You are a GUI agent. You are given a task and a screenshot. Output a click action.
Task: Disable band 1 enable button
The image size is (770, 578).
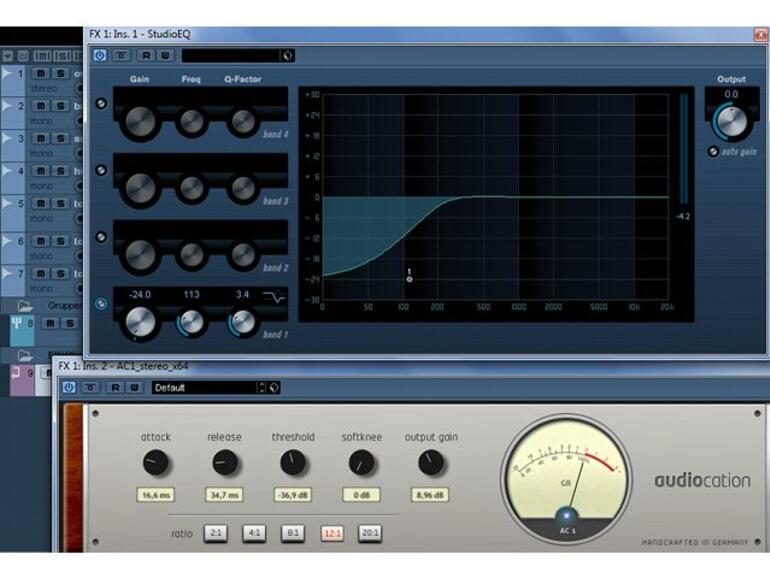tap(101, 304)
